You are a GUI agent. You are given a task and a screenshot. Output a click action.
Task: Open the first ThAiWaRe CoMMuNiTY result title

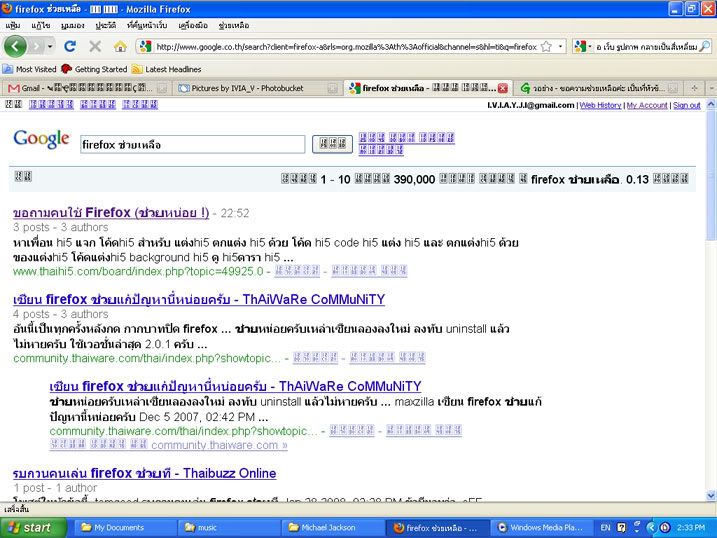pyautogui.click(x=199, y=299)
